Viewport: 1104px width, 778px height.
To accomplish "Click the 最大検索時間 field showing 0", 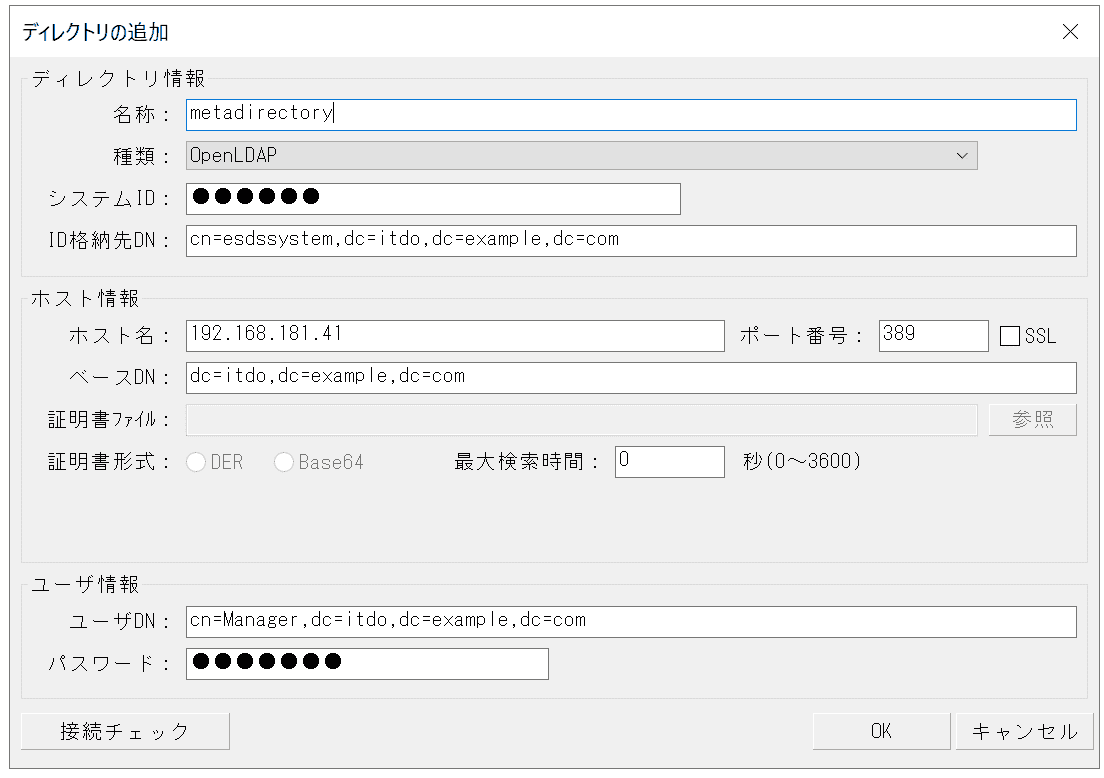I will coord(670,461).
